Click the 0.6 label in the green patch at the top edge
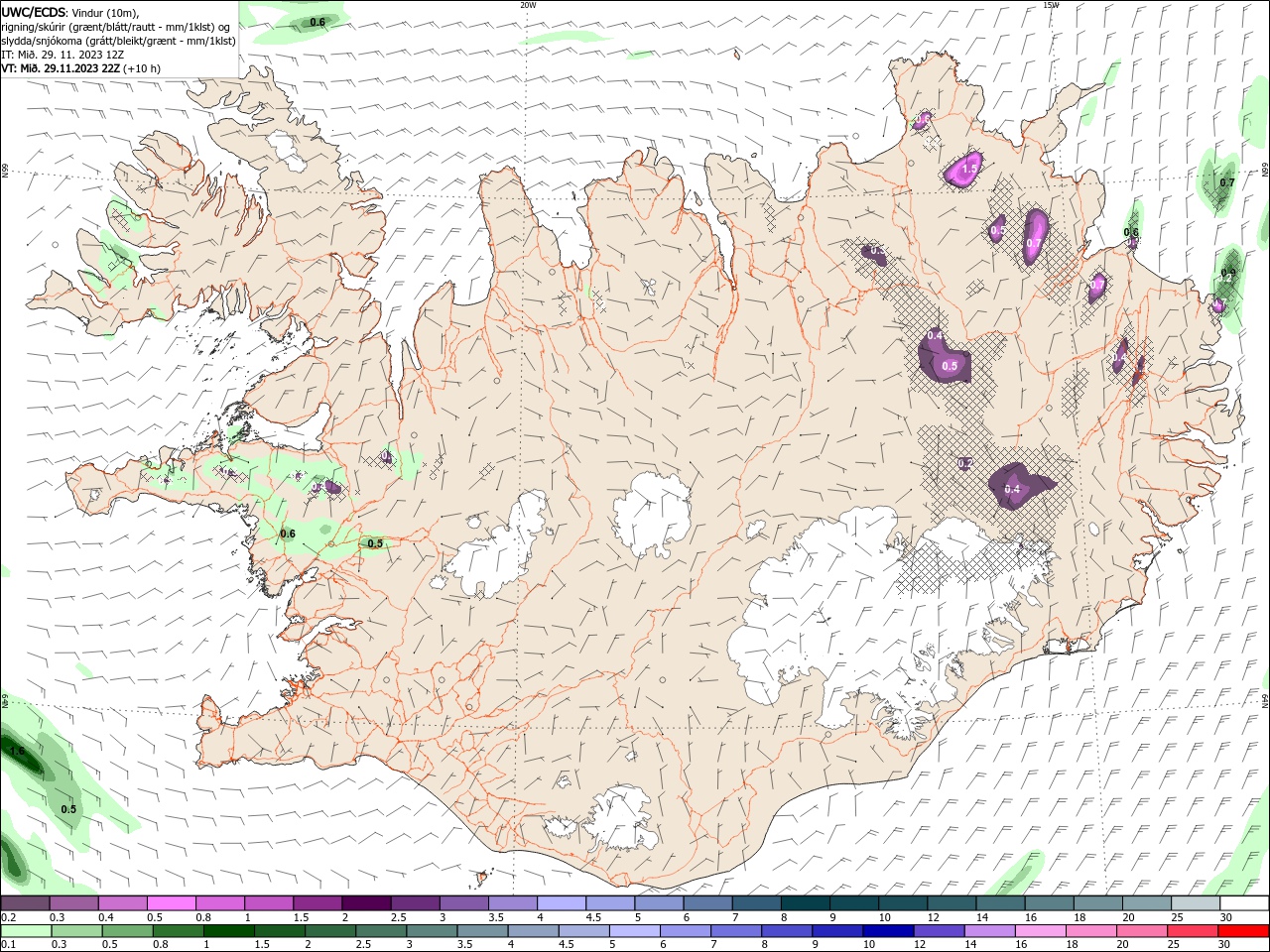 pyautogui.click(x=317, y=21)
